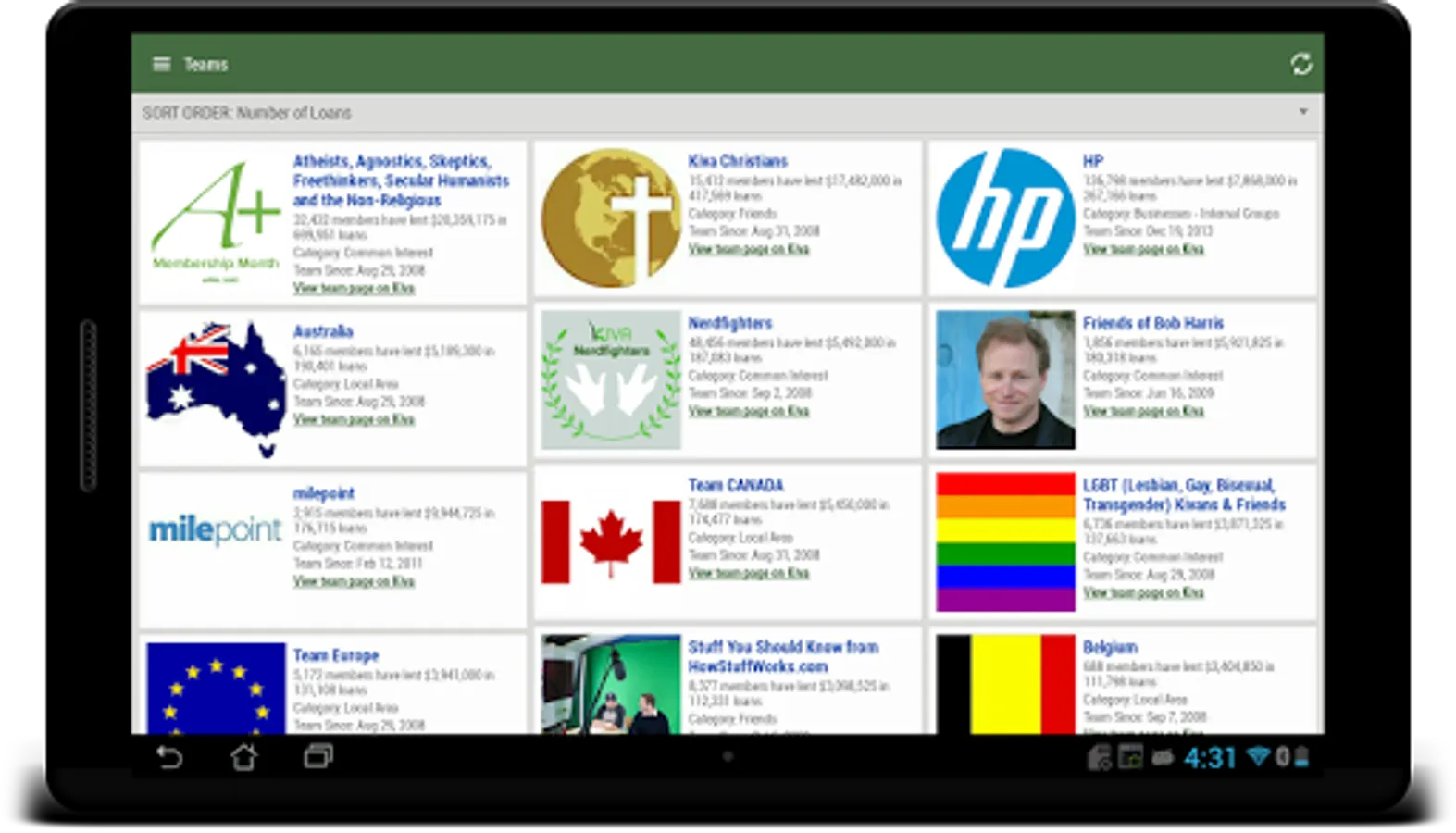Viewport: 1456px width, 833px height.
Task: View Team CANADA page on Kiva
Action: [x=748, y=573]
